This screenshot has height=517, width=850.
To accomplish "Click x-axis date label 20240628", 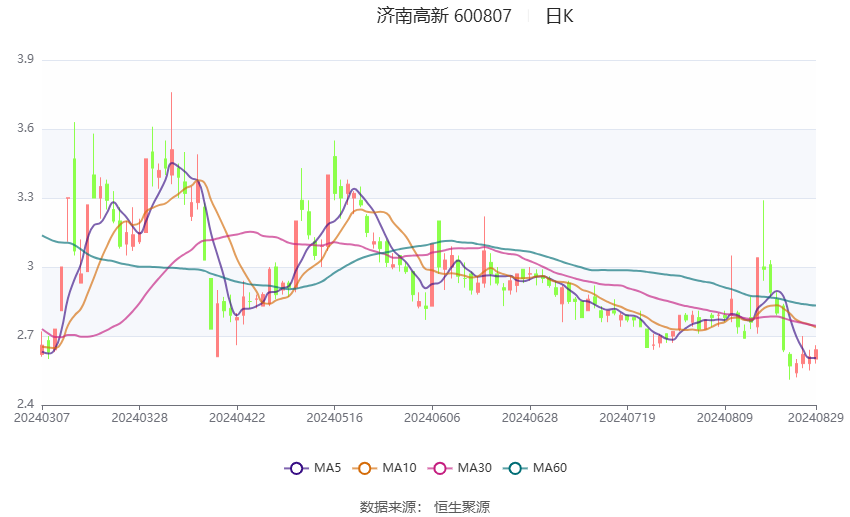I will point(530,418).
